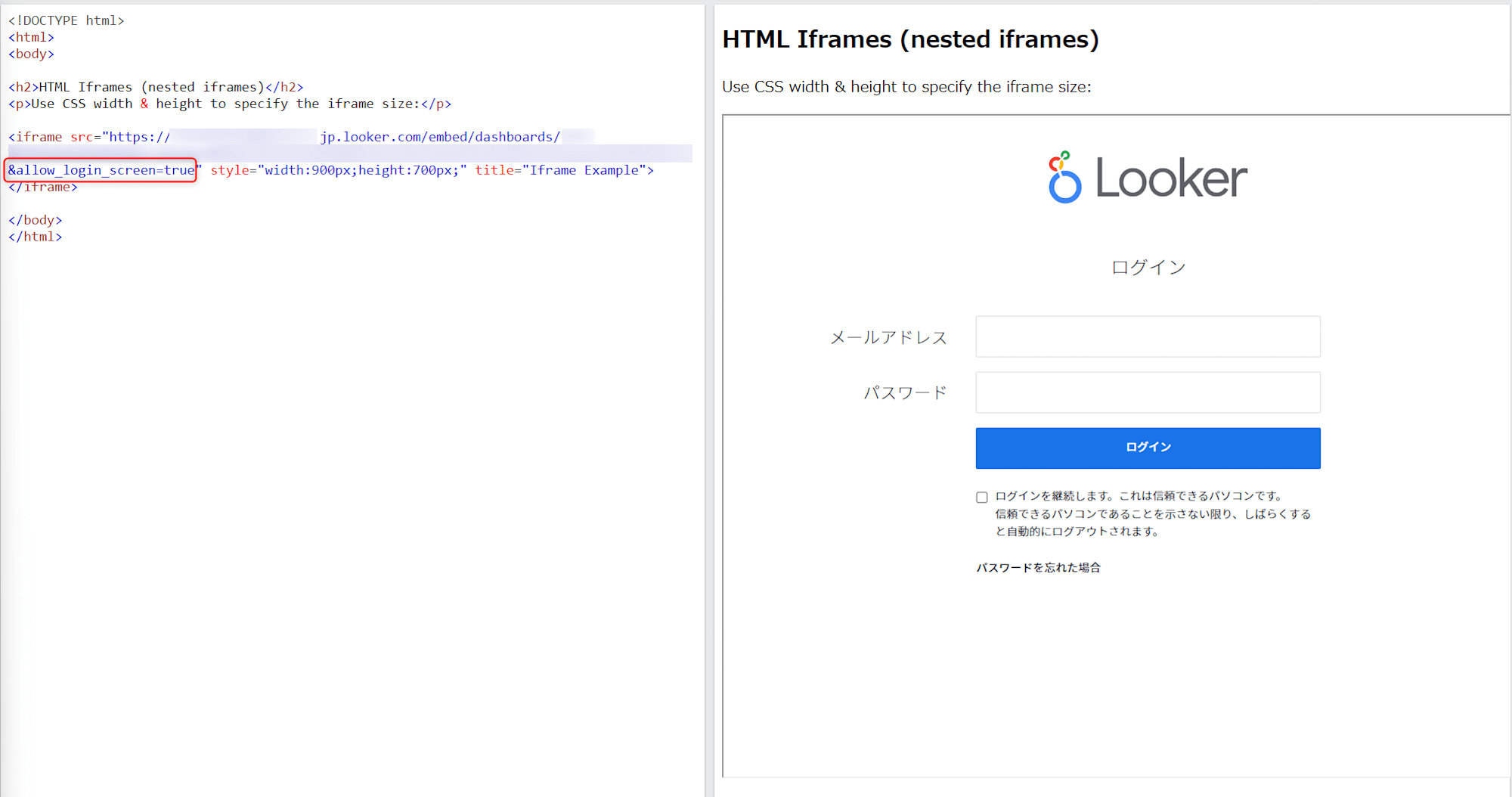Click the メールアドレス email input field
Screen dimensions: 1512x797
[1148, 336]
